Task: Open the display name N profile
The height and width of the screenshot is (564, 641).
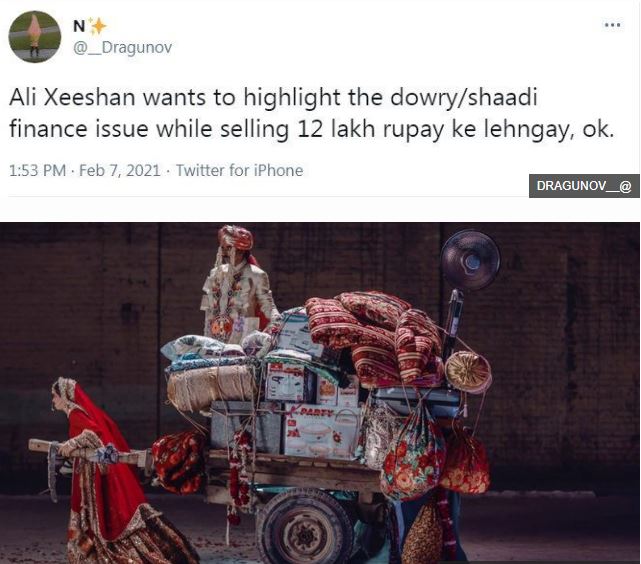Action: pyautogui.click(x=79, y=27)
